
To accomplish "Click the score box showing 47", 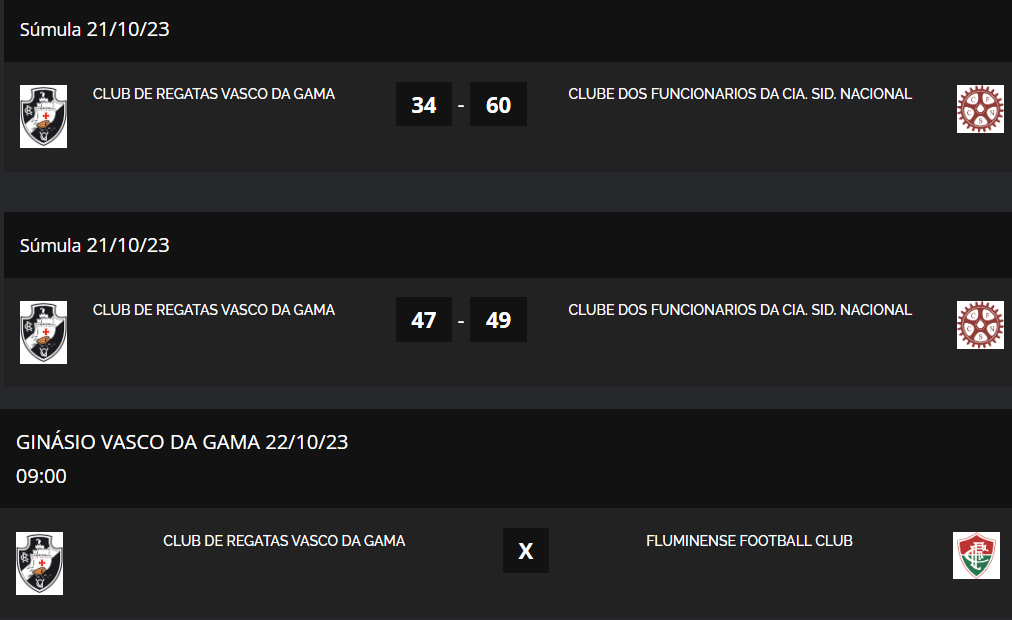I will 424,320.
